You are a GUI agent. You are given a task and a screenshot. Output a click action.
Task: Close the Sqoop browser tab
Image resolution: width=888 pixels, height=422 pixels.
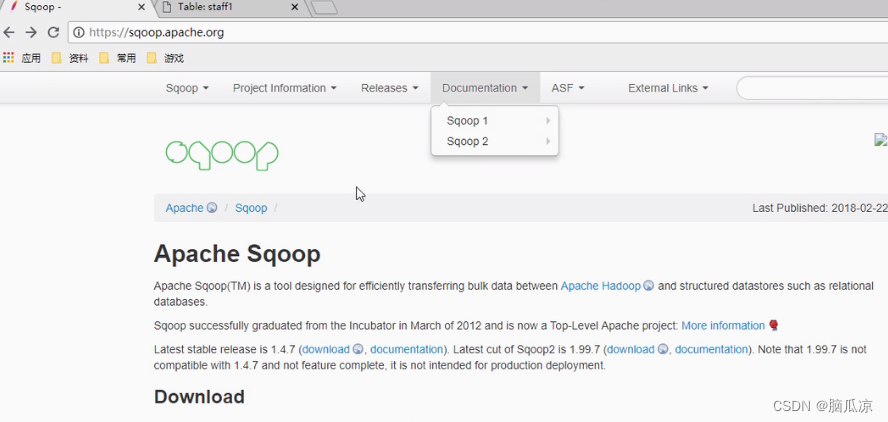(x=142, y=7)
